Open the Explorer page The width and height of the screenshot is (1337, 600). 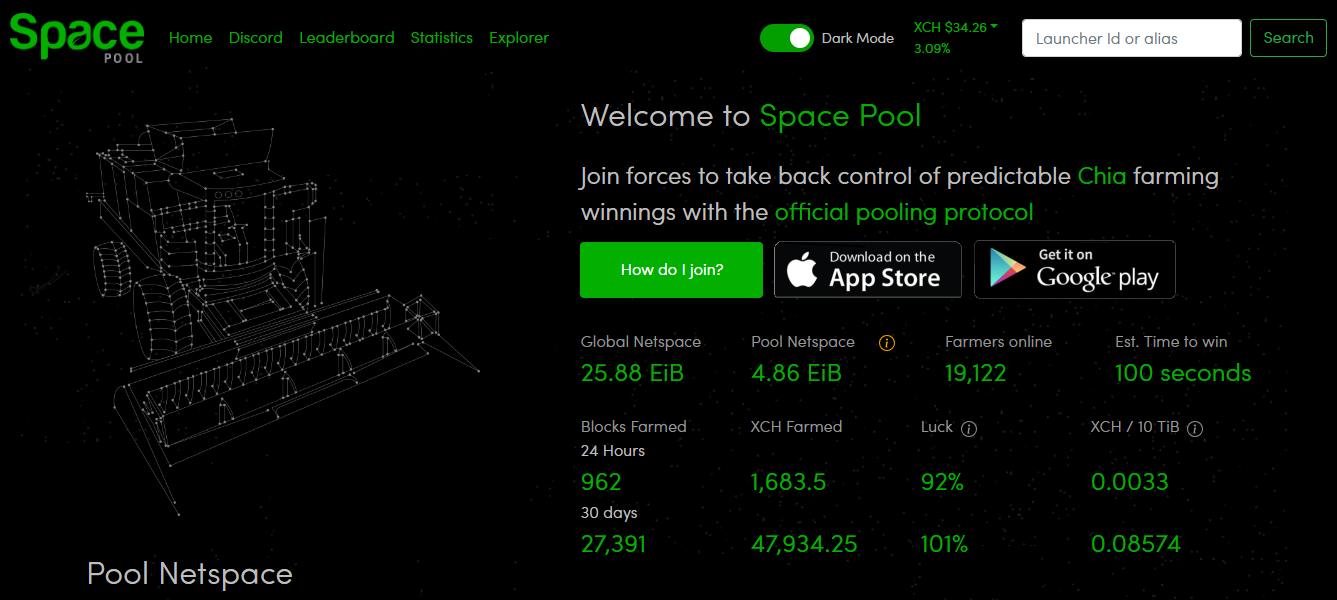[x=519, y=38]
